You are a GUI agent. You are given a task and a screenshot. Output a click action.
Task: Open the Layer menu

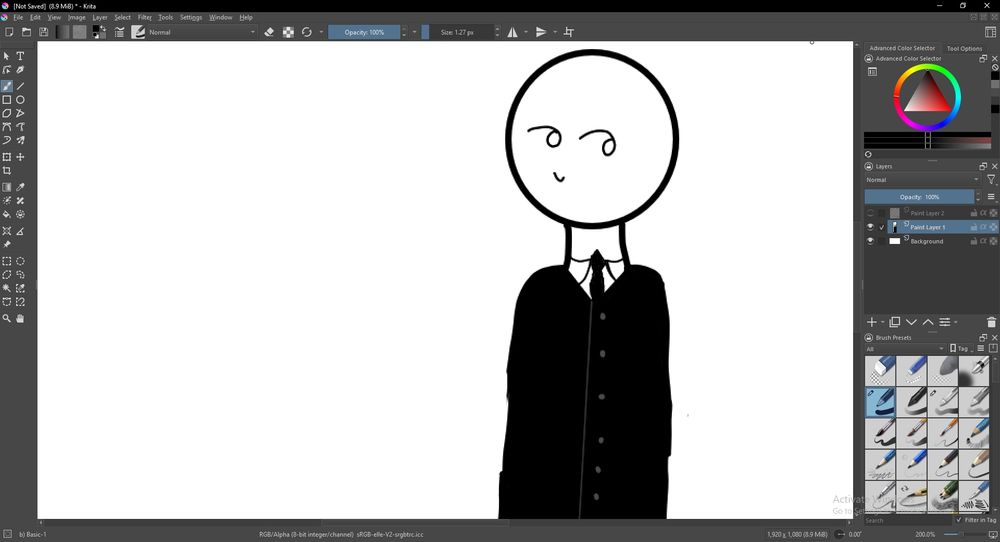point(100,17)
